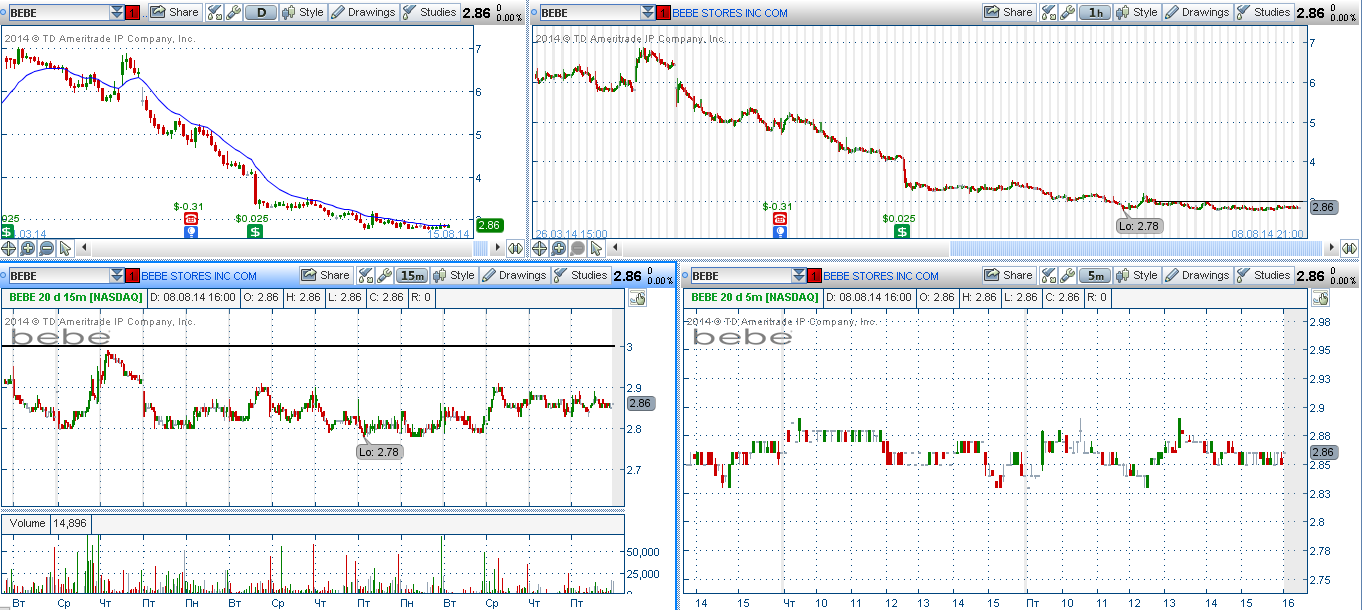Open the Studies menu in the 1h chart

pyautogui.click(x=1264, y=13)
